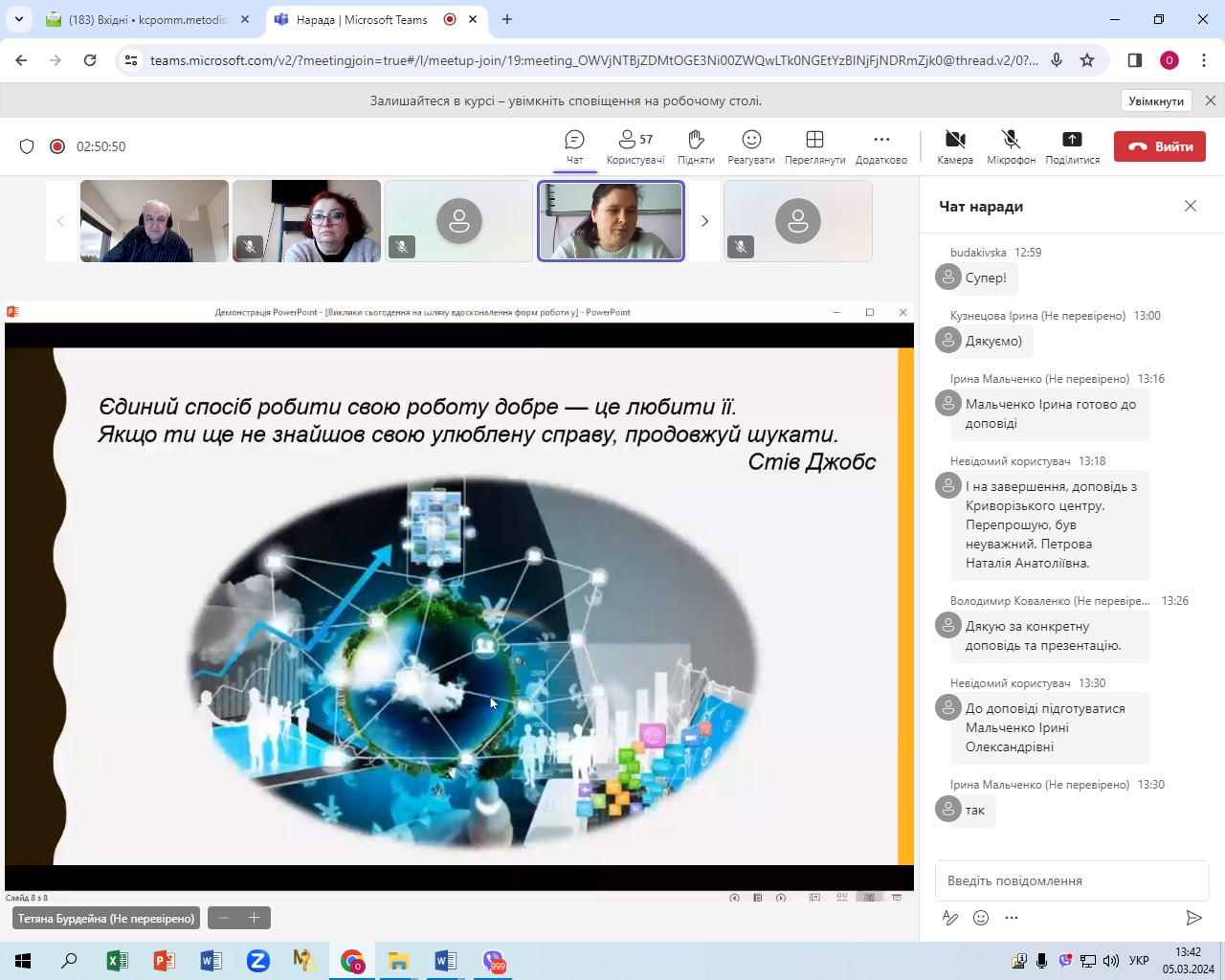The width and height of the screenshot is (1225, 980).
Task: Zoom in shared content with plus button
Action: point(255,918)
